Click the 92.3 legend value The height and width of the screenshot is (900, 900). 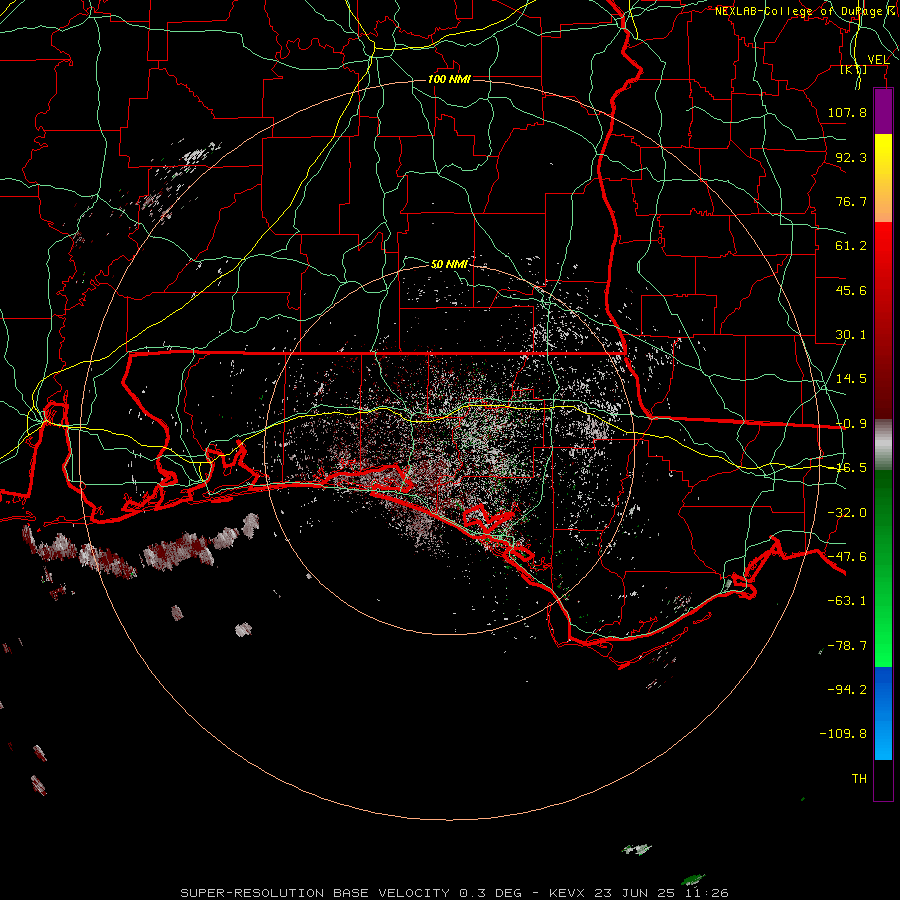click(851, 157)
